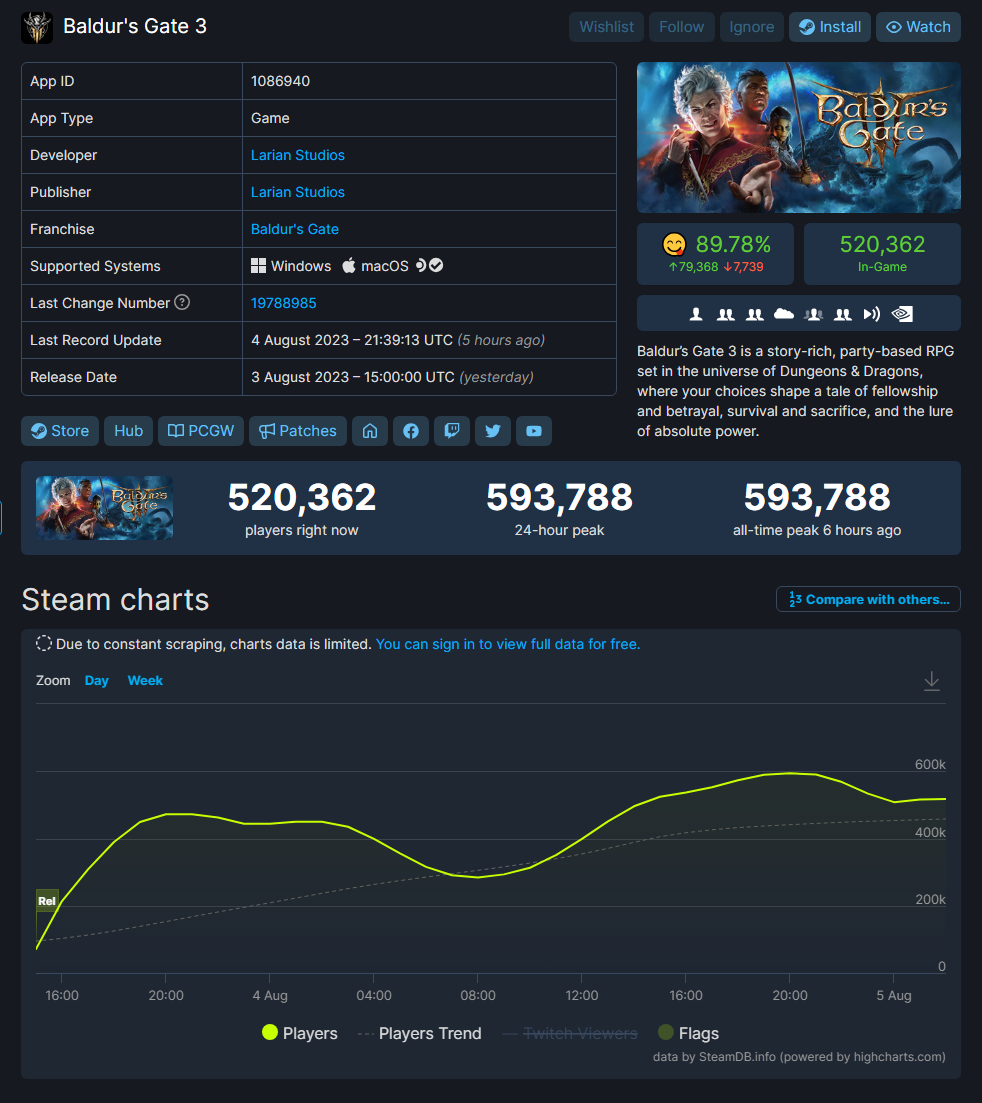
Task: Open the Store page button
Action: 60,431
